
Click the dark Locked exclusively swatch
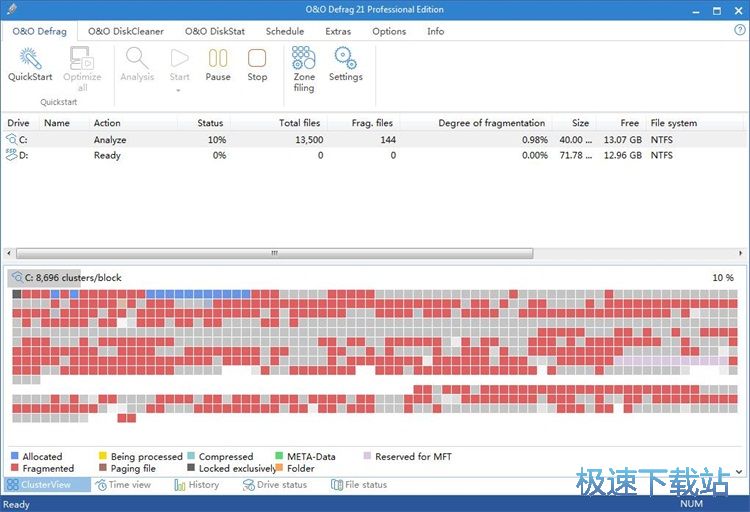click(191, 467)
